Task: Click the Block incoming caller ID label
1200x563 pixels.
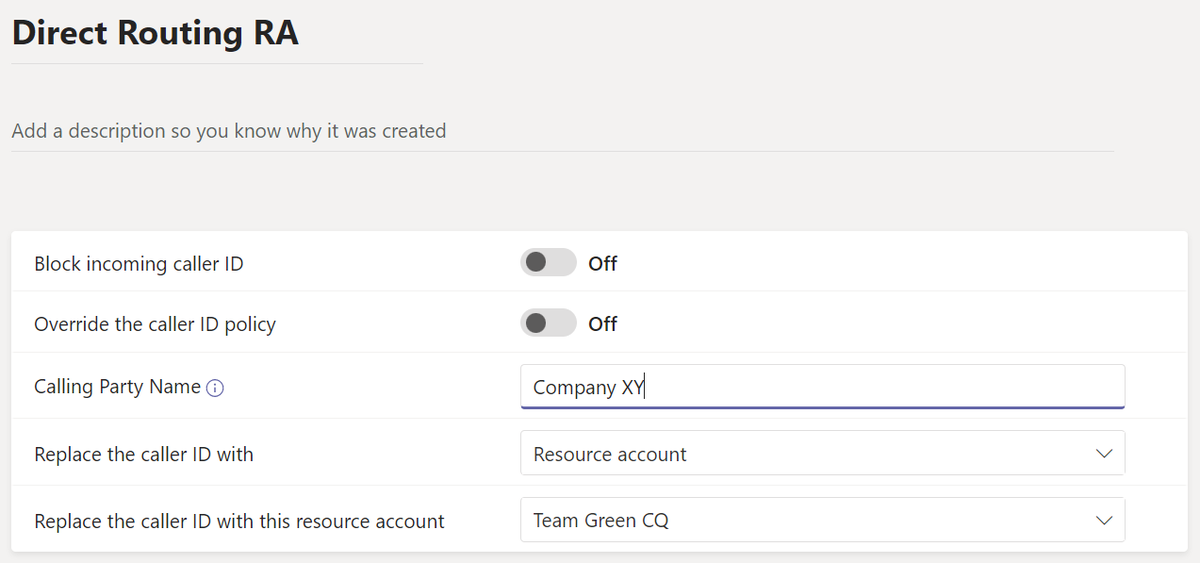Action: 139,264
